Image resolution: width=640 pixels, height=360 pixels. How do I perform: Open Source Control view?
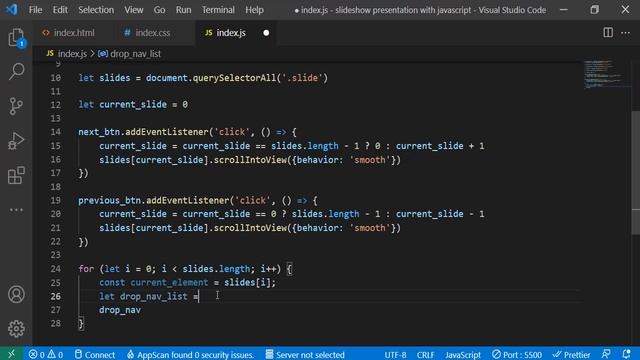pos(16,106)
